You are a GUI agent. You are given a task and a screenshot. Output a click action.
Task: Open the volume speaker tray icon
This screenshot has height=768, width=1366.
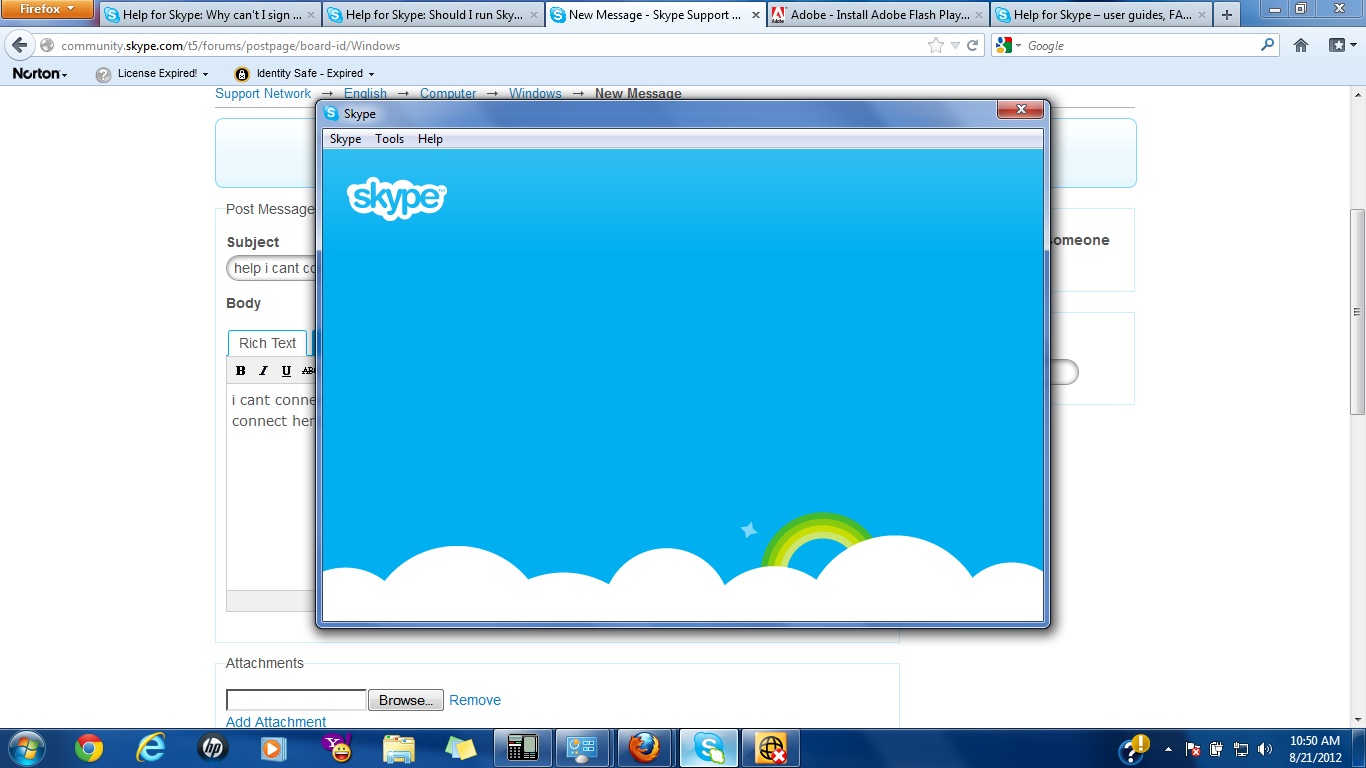(1265, 749)
